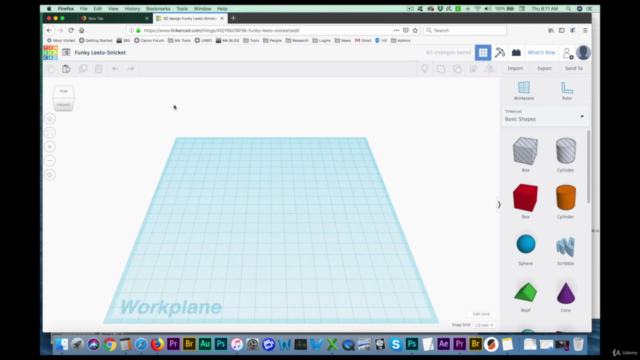The image size is (640, 360).
Task: Click the TOP face of view cube
Action: (64, 91)
